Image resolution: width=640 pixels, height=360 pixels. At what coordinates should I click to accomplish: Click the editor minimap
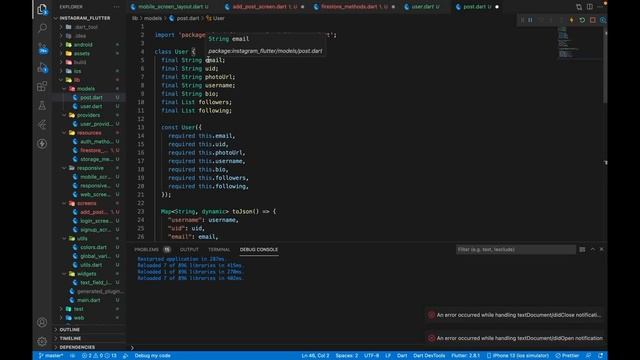click(x=579, y=43)
